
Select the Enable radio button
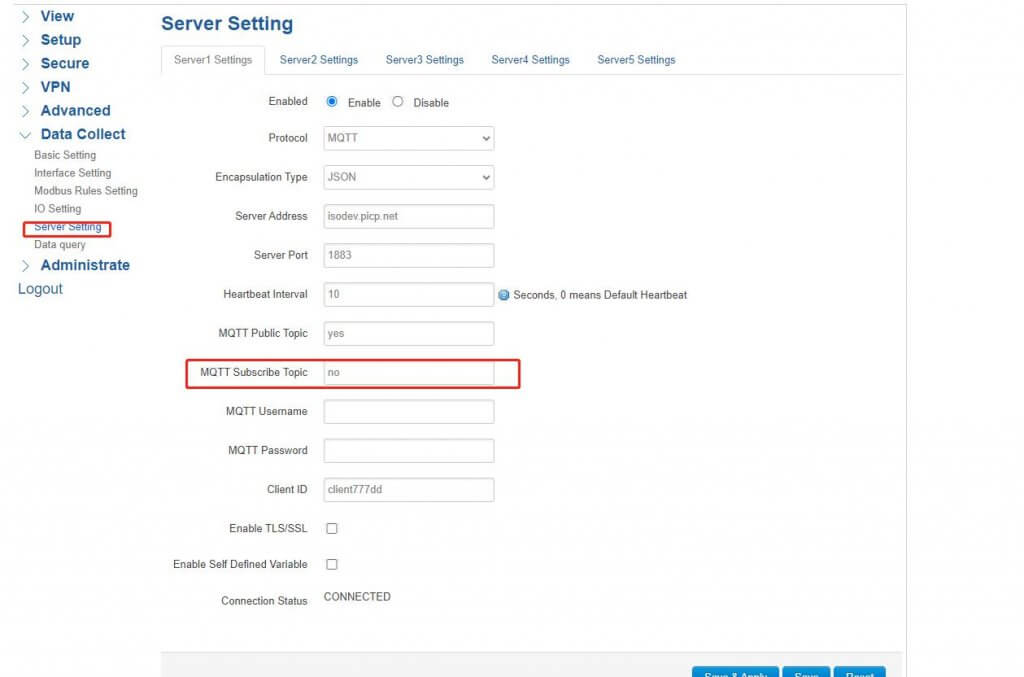click(x=331, y=102)
